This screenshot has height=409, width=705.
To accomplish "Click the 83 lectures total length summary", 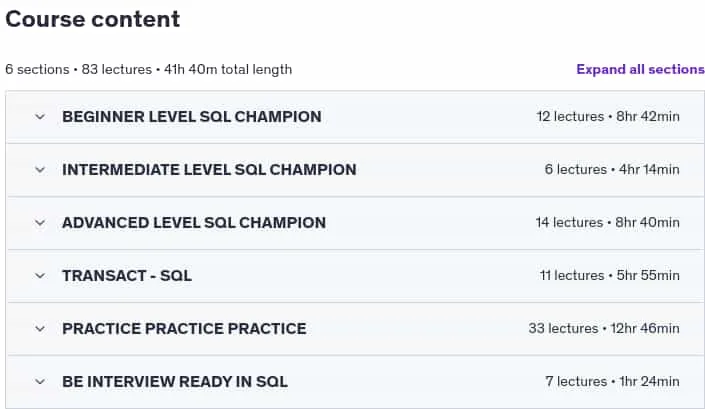I will coord(149,70).
